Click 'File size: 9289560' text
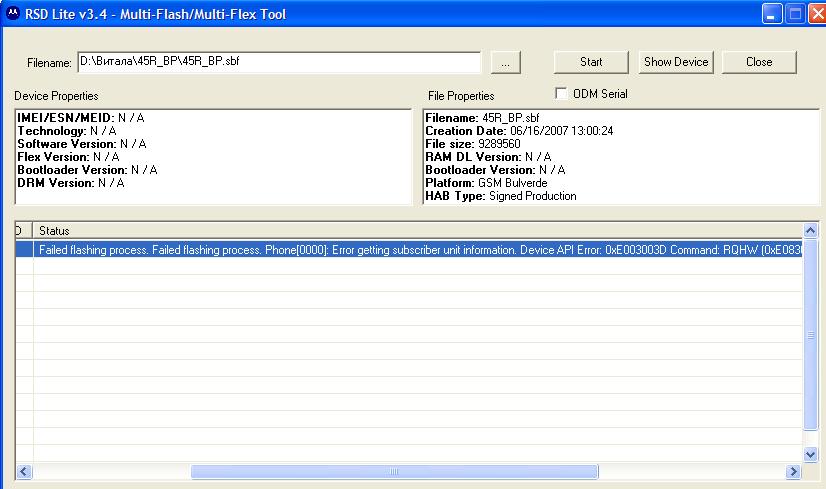 tap(473, 144)
